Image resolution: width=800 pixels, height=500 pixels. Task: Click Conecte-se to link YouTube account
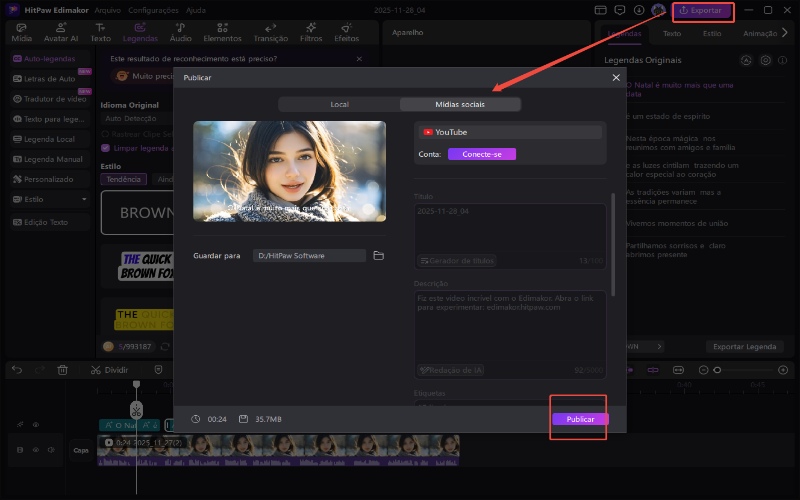pos(481,154)
